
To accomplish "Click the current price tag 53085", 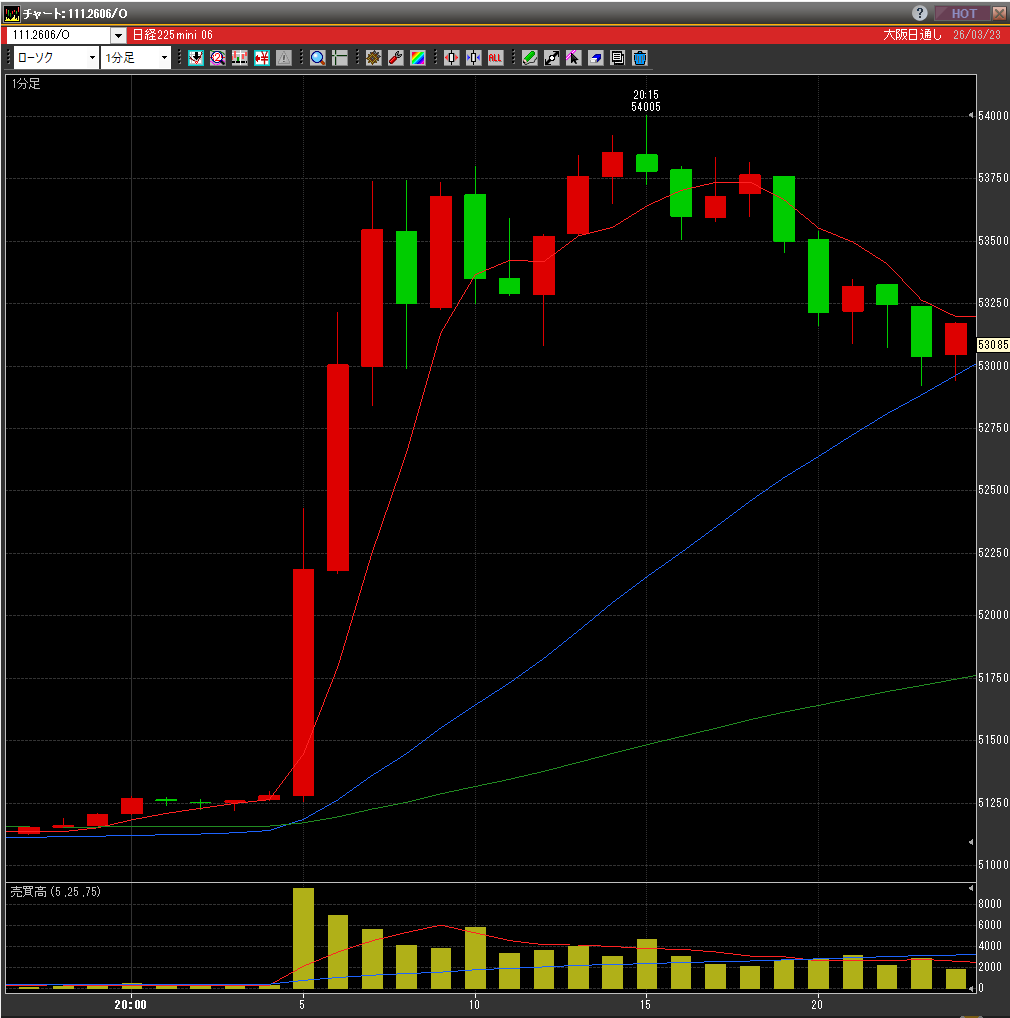I will click(x=993, y=345).
